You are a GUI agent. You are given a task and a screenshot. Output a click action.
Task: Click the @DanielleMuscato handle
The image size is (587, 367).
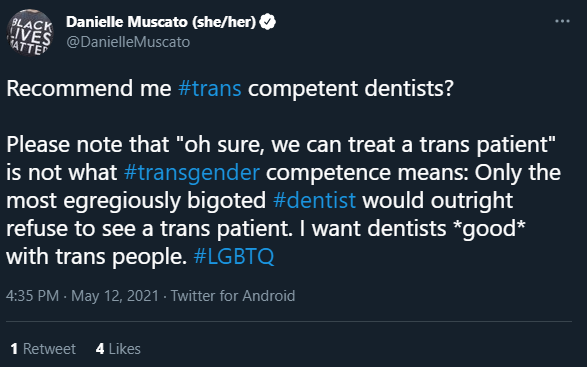(x=128, y=42)
